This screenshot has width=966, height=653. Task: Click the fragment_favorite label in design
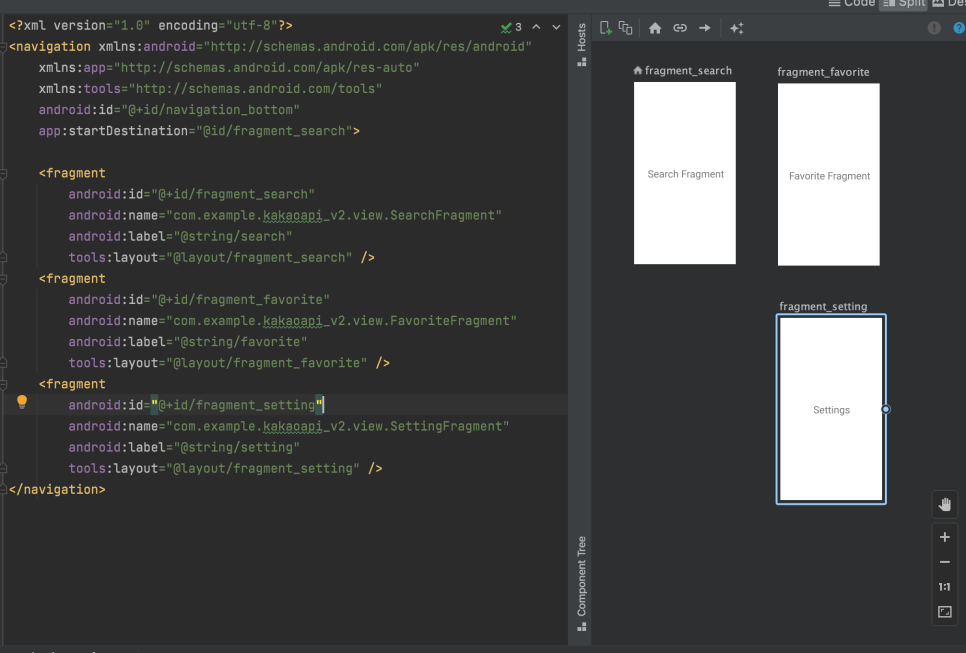coord(823,72)
